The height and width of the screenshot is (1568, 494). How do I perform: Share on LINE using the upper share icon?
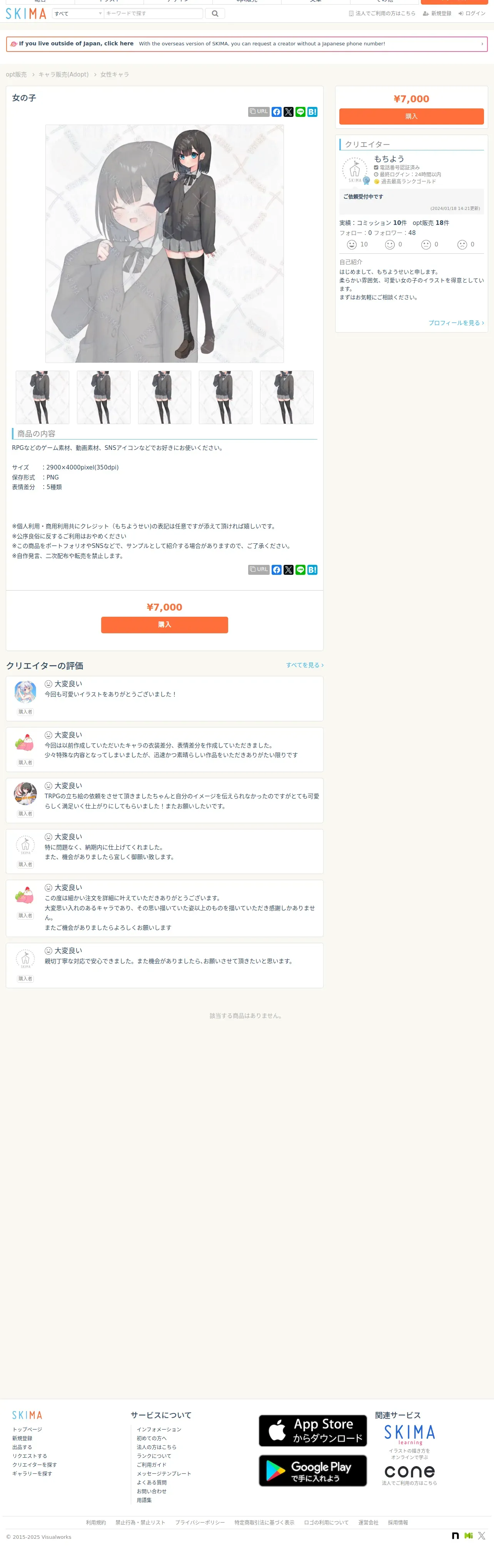coord(300,112)
